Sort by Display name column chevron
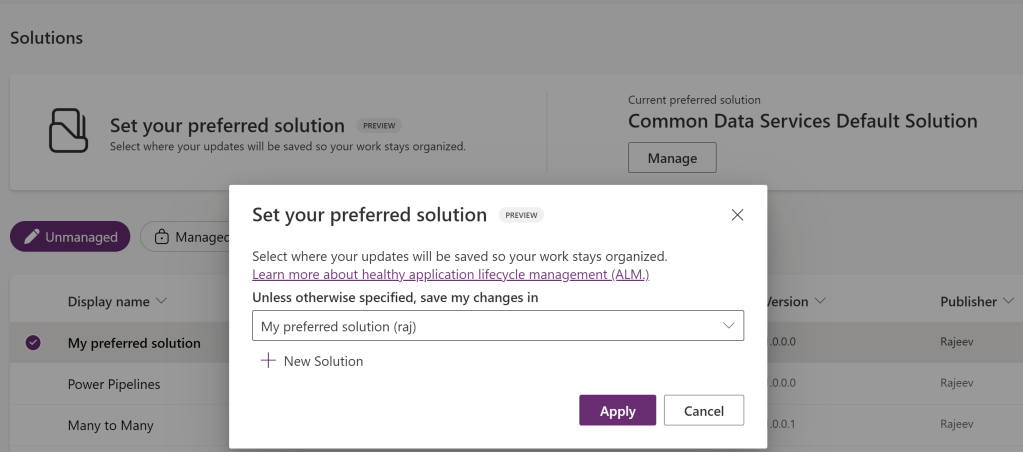Screen dimensions: 1023x452 coord(162,302)
